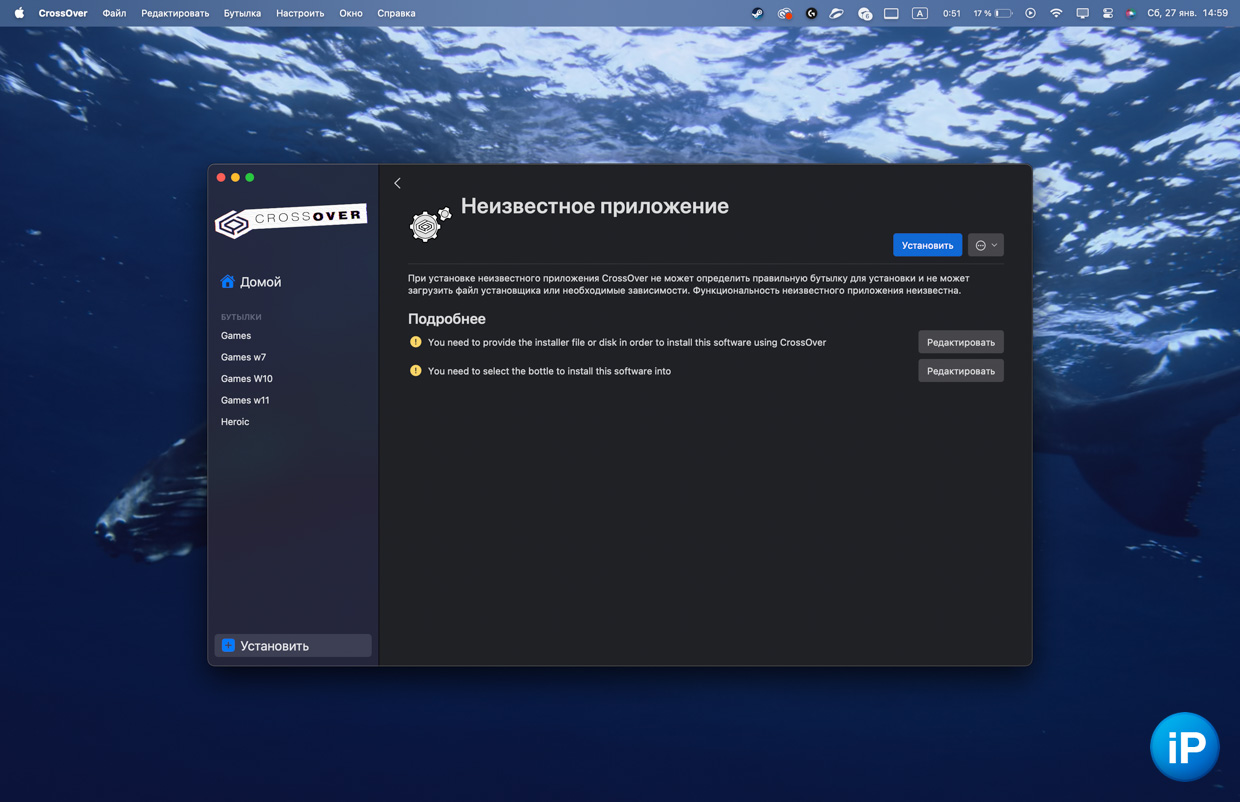Click the 0:51 timer in menu bar

tap(951, 13)
